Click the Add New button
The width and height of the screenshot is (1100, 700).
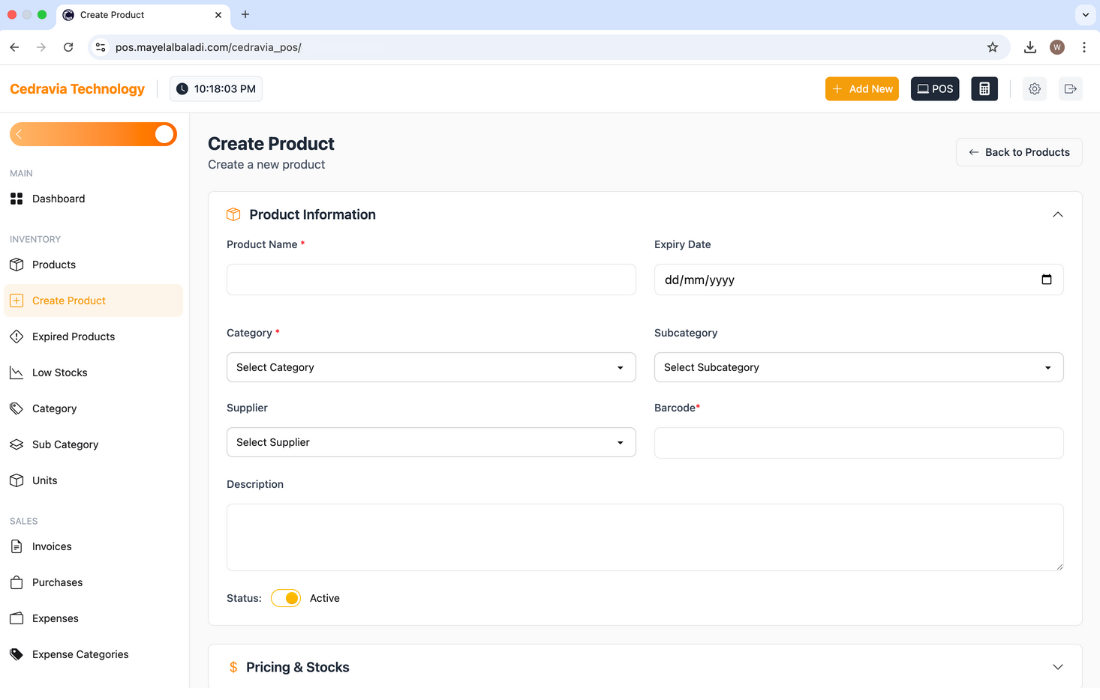(861, 89)
